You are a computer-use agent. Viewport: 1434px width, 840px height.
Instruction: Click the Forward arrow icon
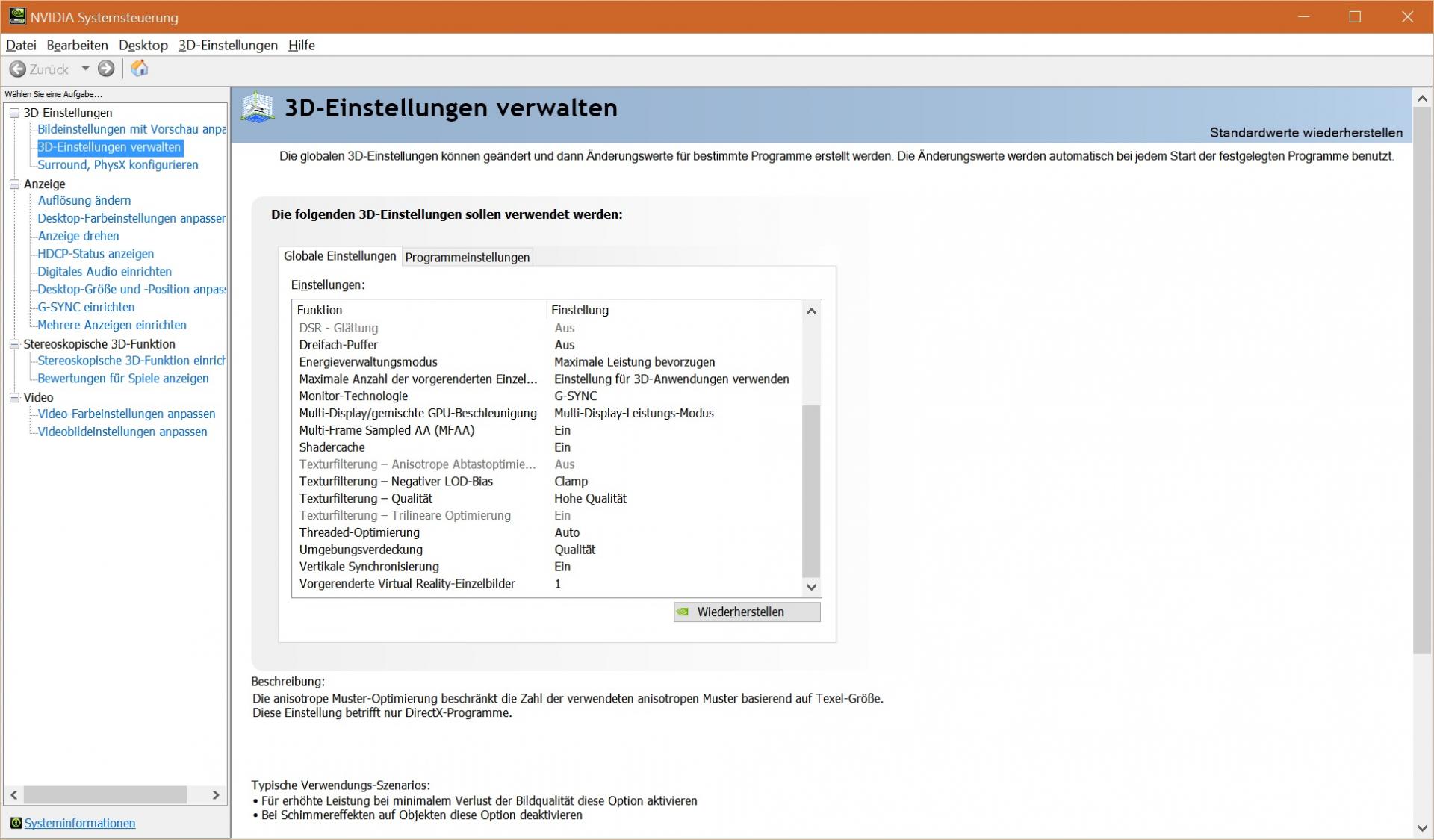click(106, 69)
